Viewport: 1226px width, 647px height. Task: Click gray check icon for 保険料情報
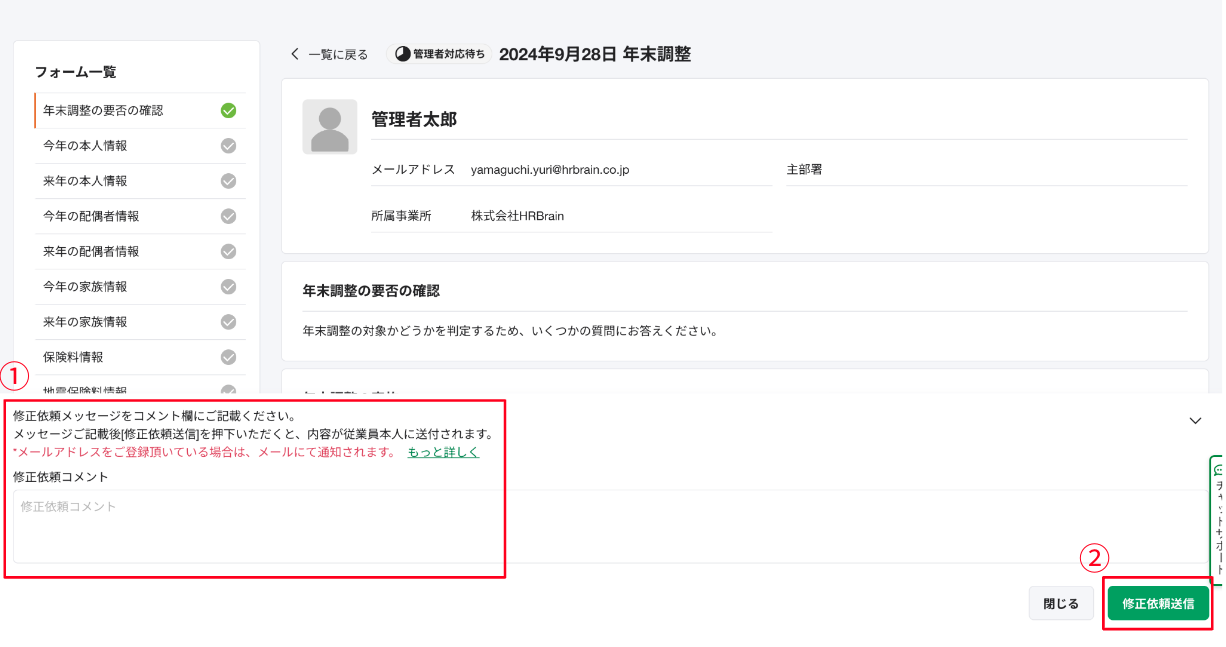(x=228, y=357)
